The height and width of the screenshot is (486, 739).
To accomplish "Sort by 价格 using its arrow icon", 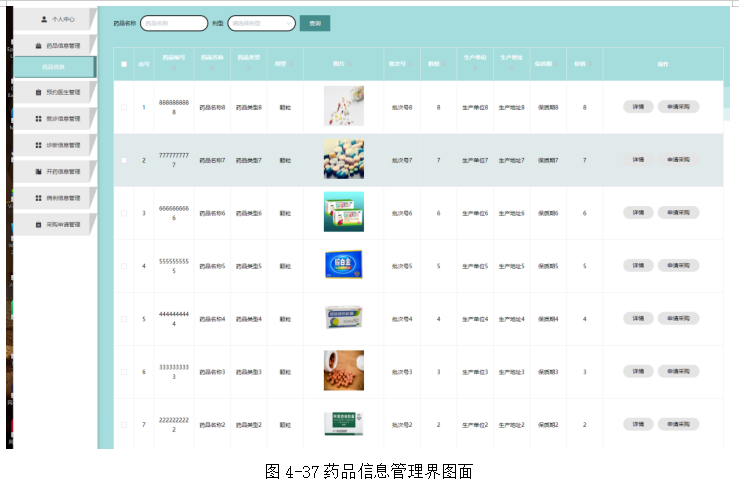I will pyautogui.click(x=590, y=64).
